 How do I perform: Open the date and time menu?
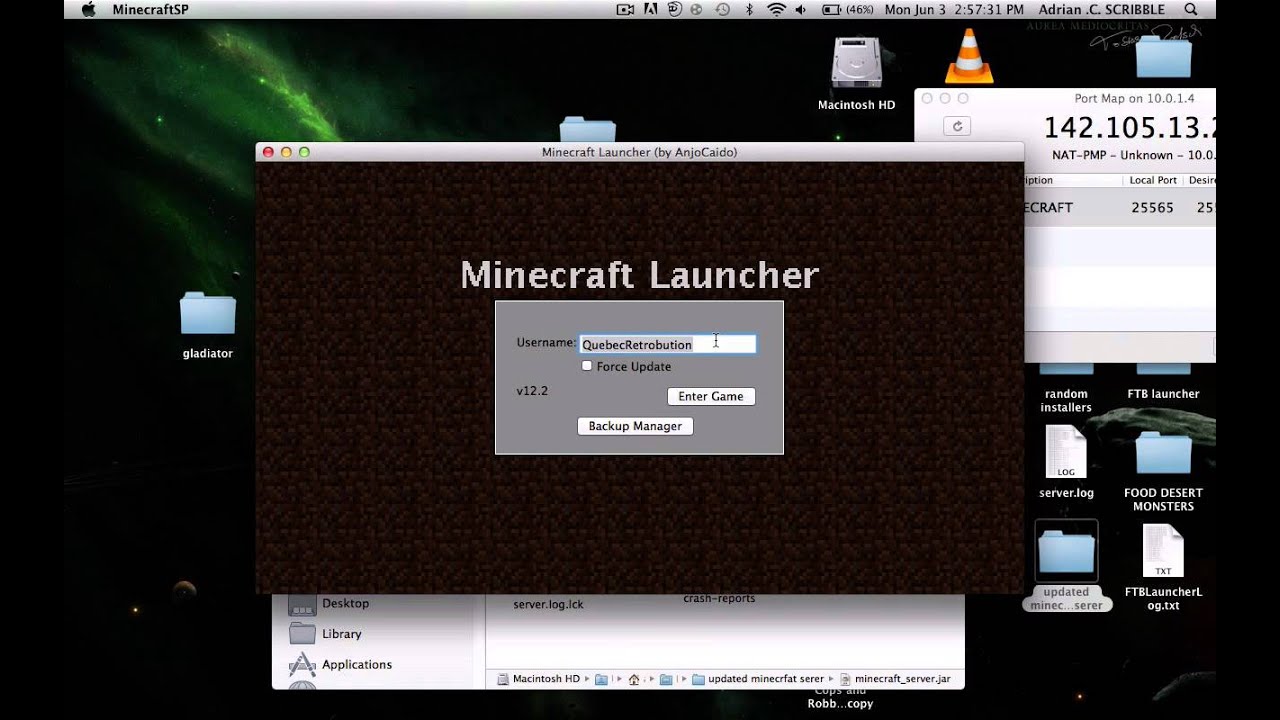click(954, 10)
